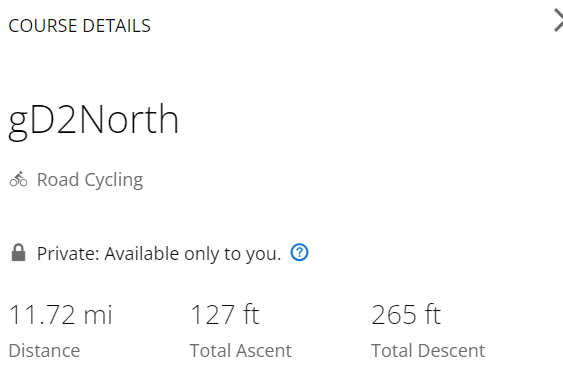The height and width of the screenshot is (390, 563).
Task: Click the 127 ft ascent value
Action: [x=224, y=315]
